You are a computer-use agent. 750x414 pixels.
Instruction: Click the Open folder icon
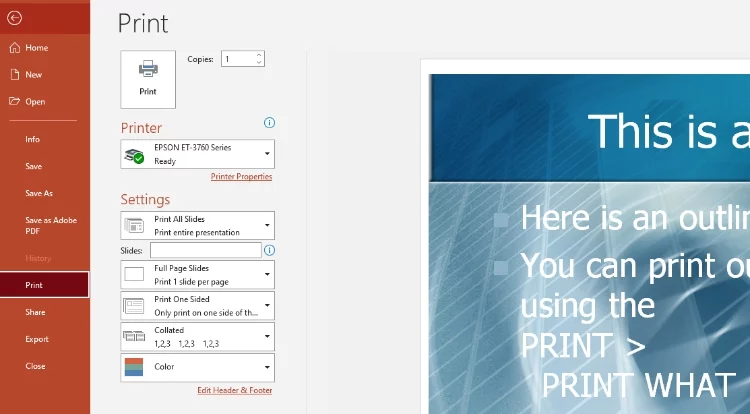coord(15,101)
